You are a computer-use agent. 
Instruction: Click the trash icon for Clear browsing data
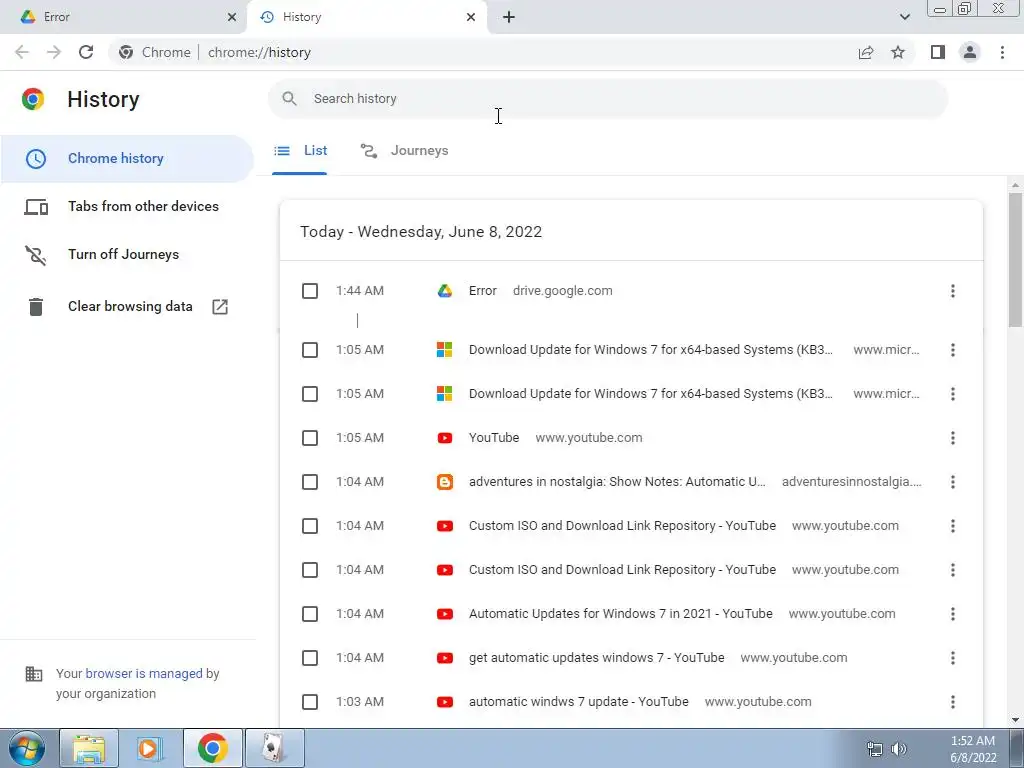coord(36,306)
